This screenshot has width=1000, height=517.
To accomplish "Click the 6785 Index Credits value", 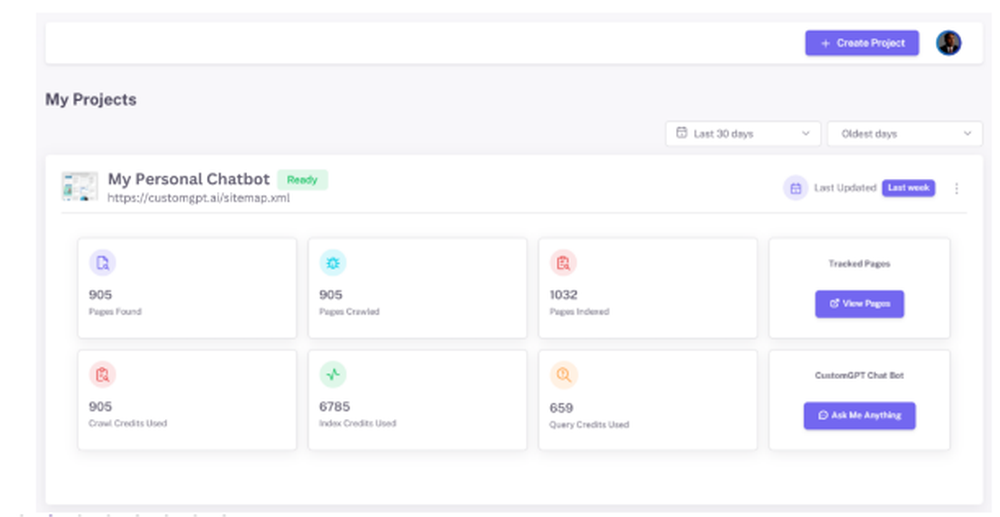I will click(334, 406).
